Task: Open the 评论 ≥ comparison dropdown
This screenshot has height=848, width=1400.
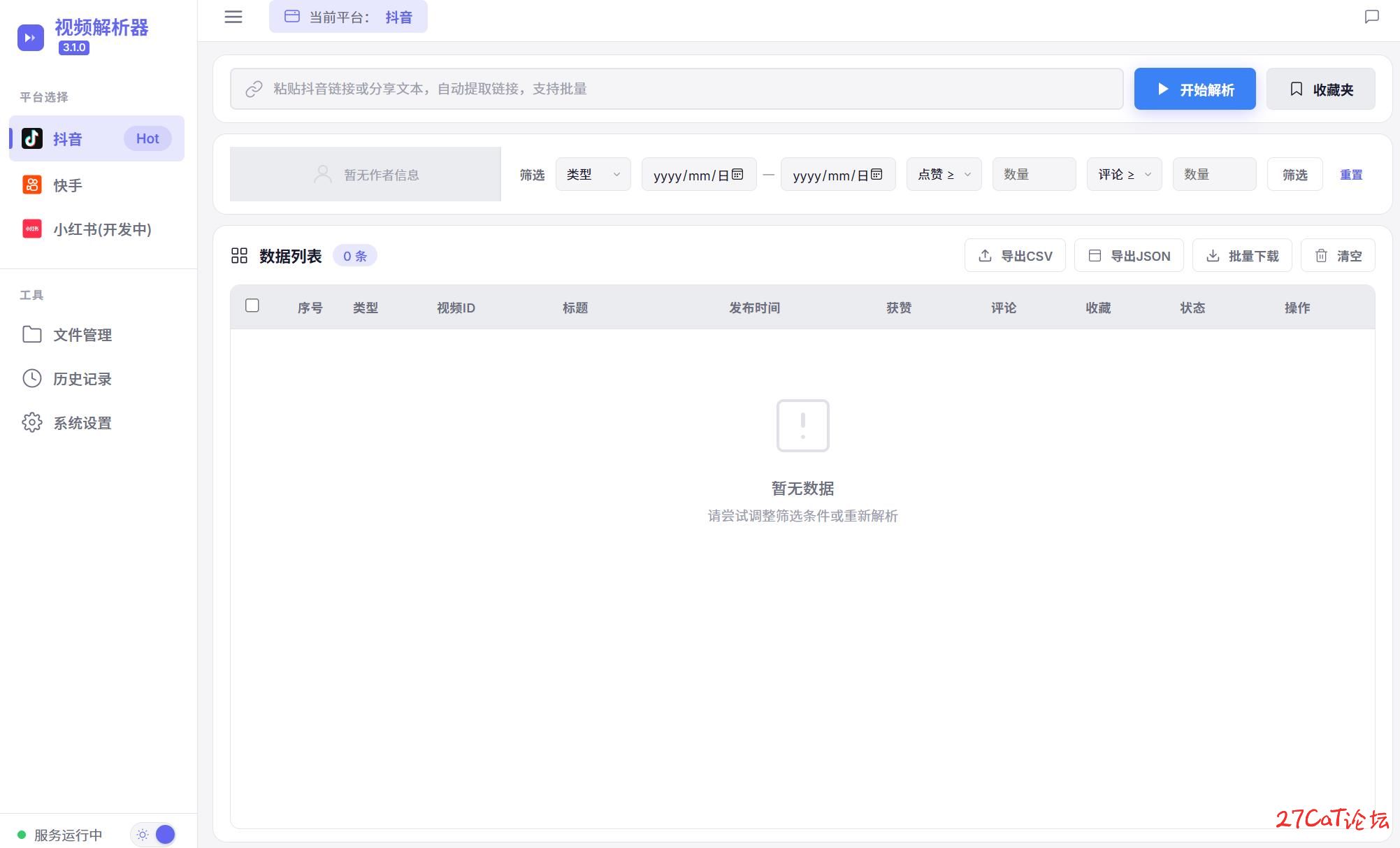Action: (1125, 174)
